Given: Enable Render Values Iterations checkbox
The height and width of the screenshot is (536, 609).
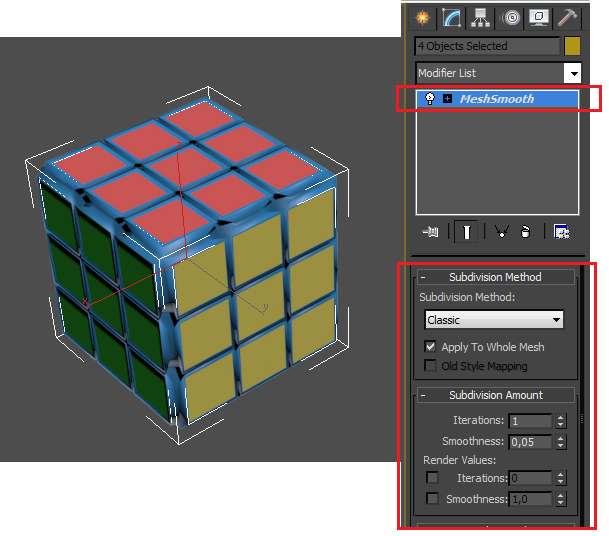Looking at the screenshot, I should 432,478.
